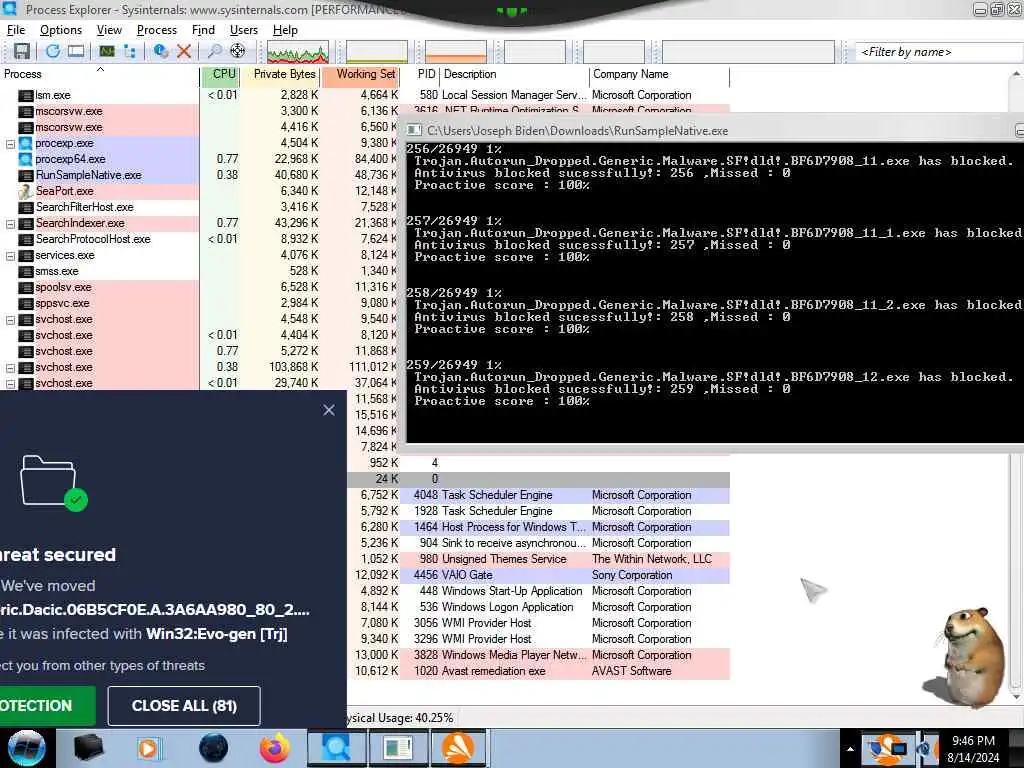Open the Find menu
The height and width of the screenshot is (768, 1024).
[x=203, y=30]
